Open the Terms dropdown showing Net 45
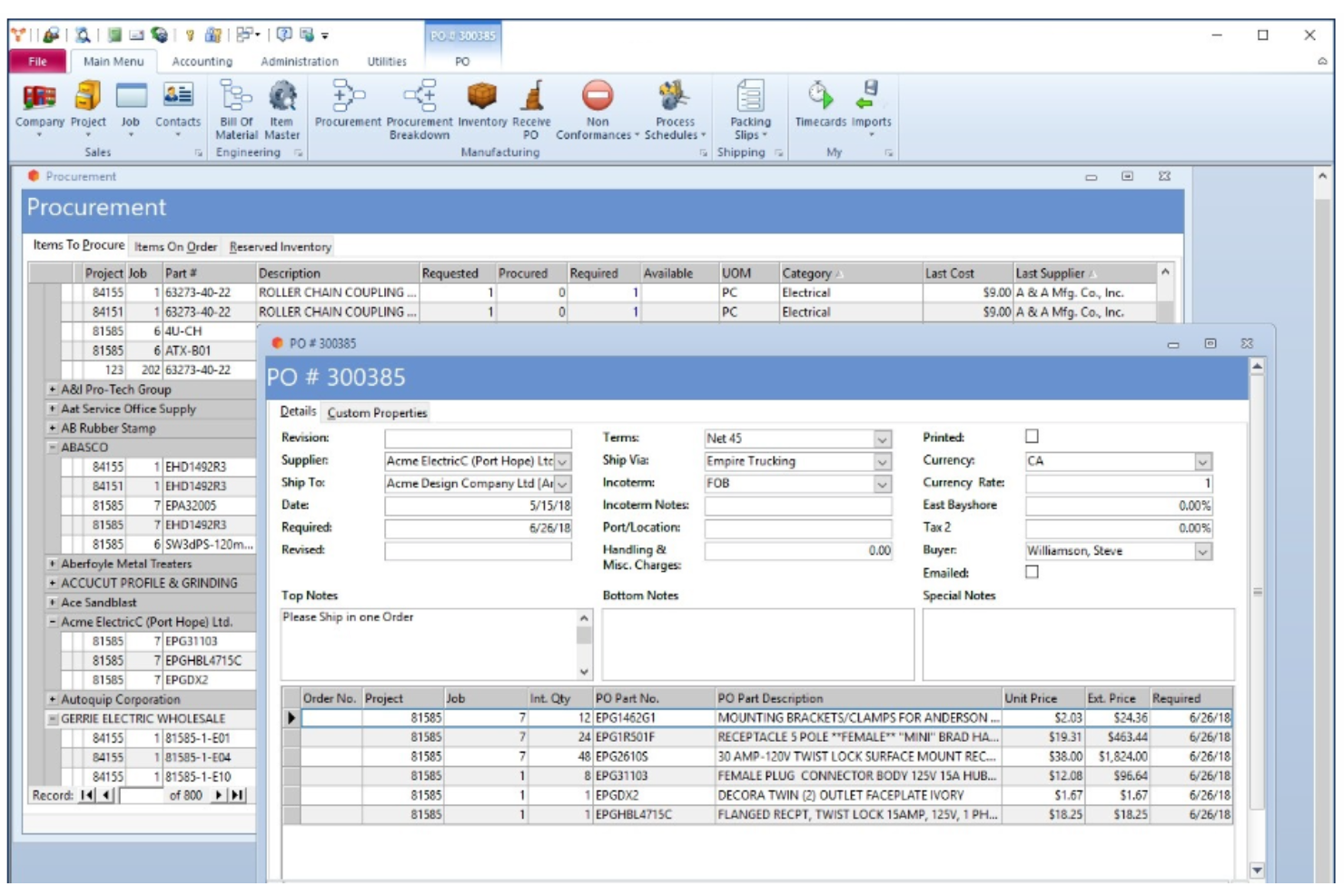The height and width of the screenshot is (896, 1344). tap(882, 439)
